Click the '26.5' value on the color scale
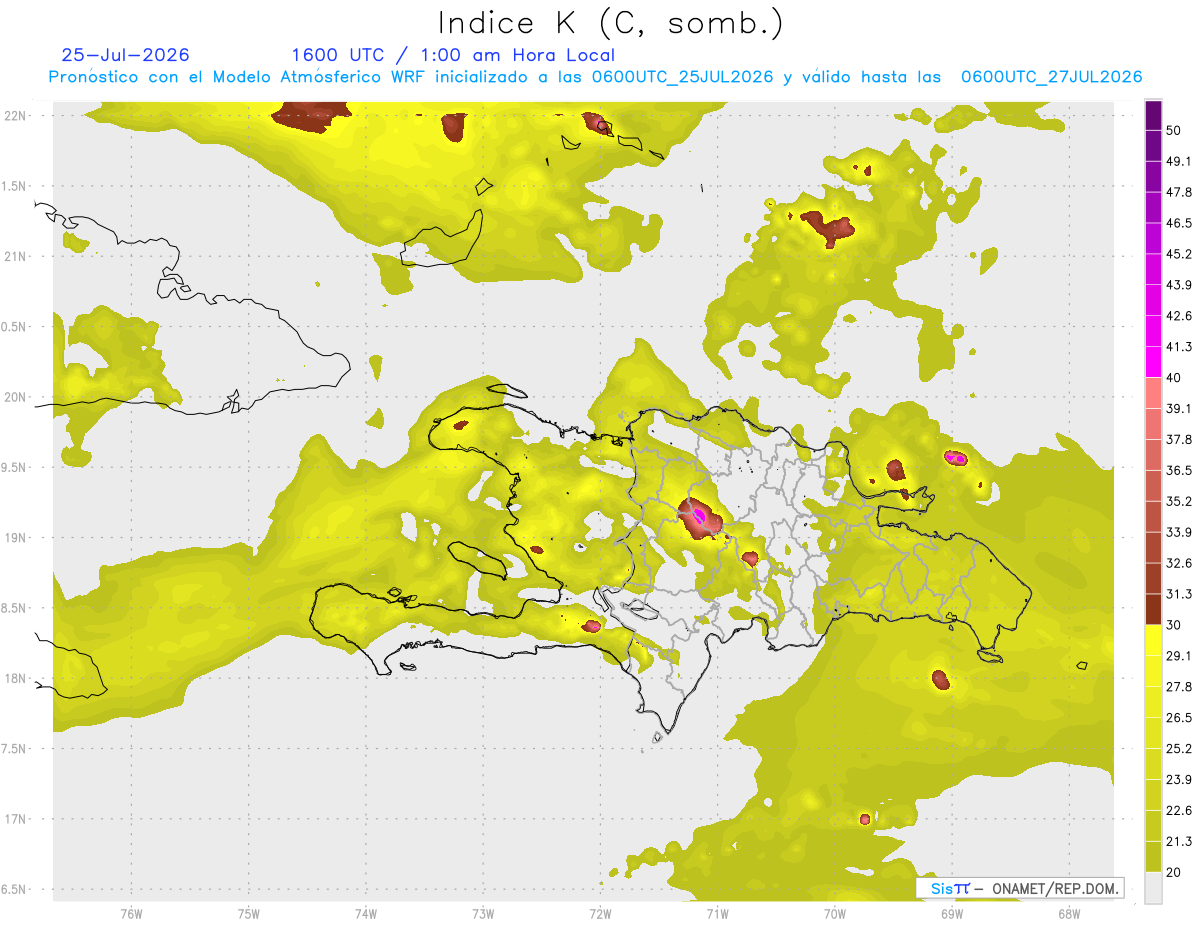 click(x=1179, y=717)
